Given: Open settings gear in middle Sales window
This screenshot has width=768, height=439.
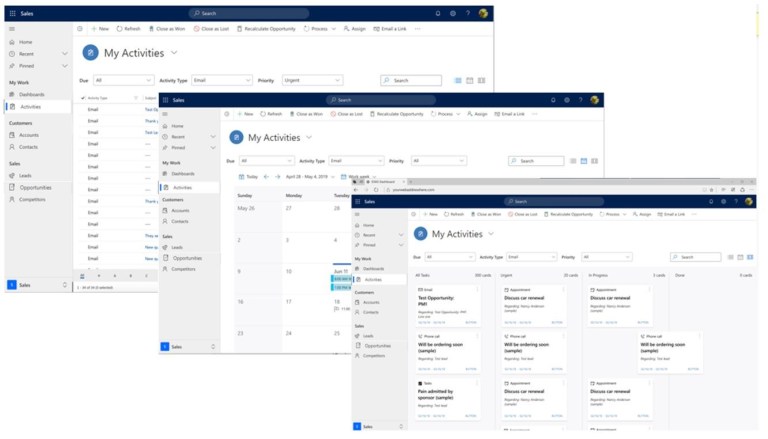Looking at the screenshot, I should coord(567,100).
